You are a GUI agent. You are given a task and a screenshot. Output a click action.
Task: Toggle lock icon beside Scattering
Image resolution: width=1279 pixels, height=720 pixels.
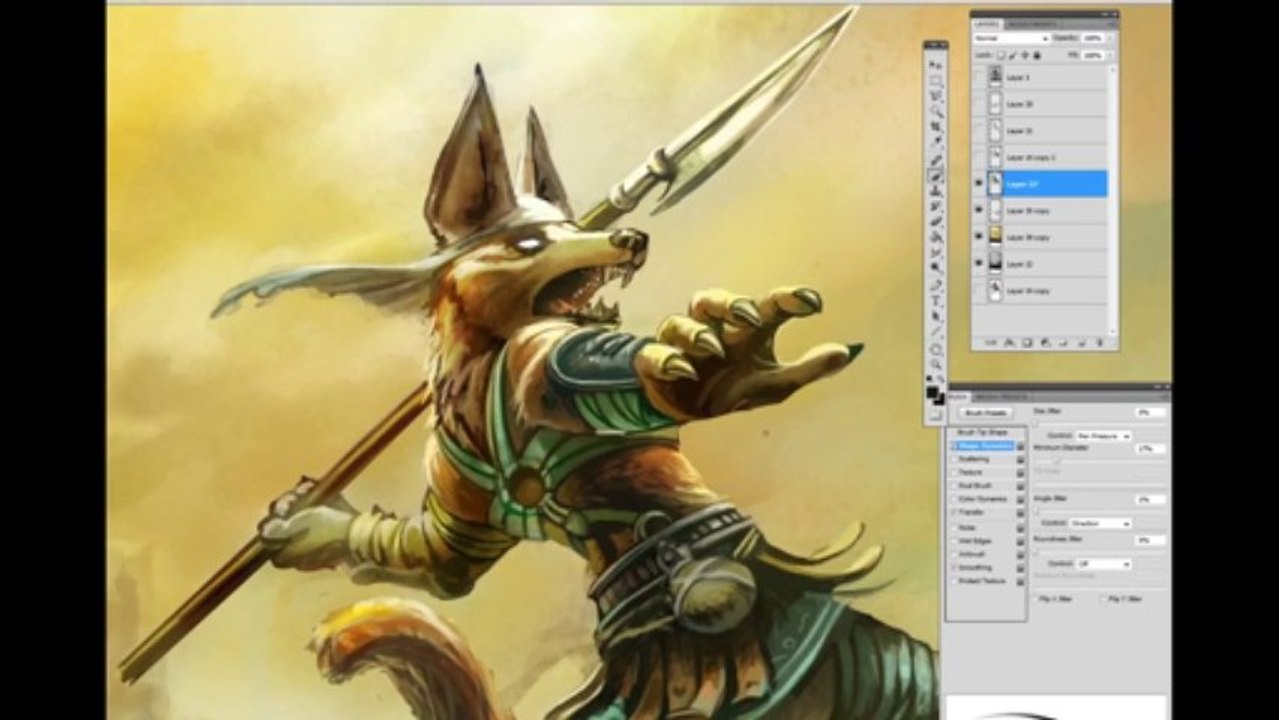[1020, 460]
